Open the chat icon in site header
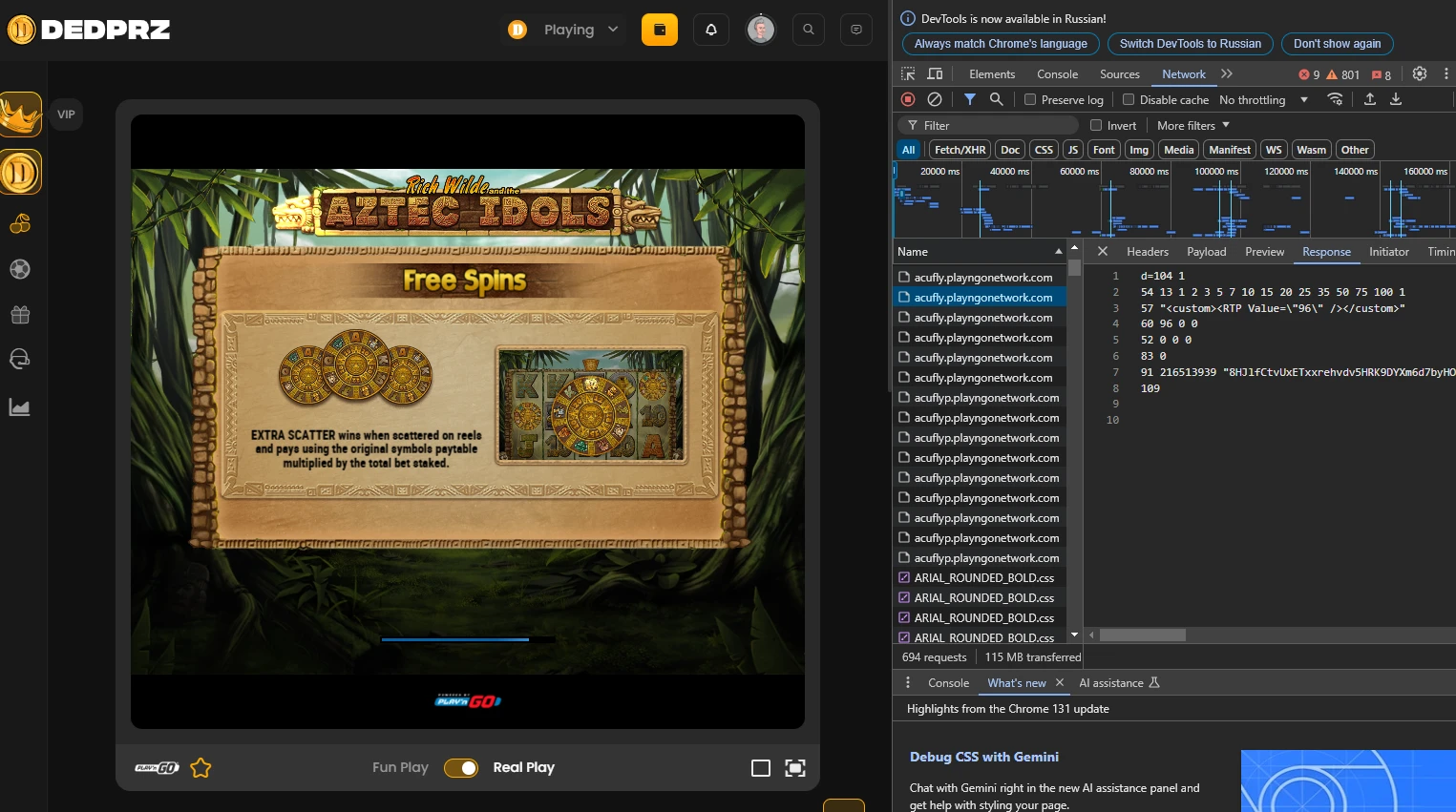Image resolution: width=1456 pixels, height=812 pixels. 856,30
